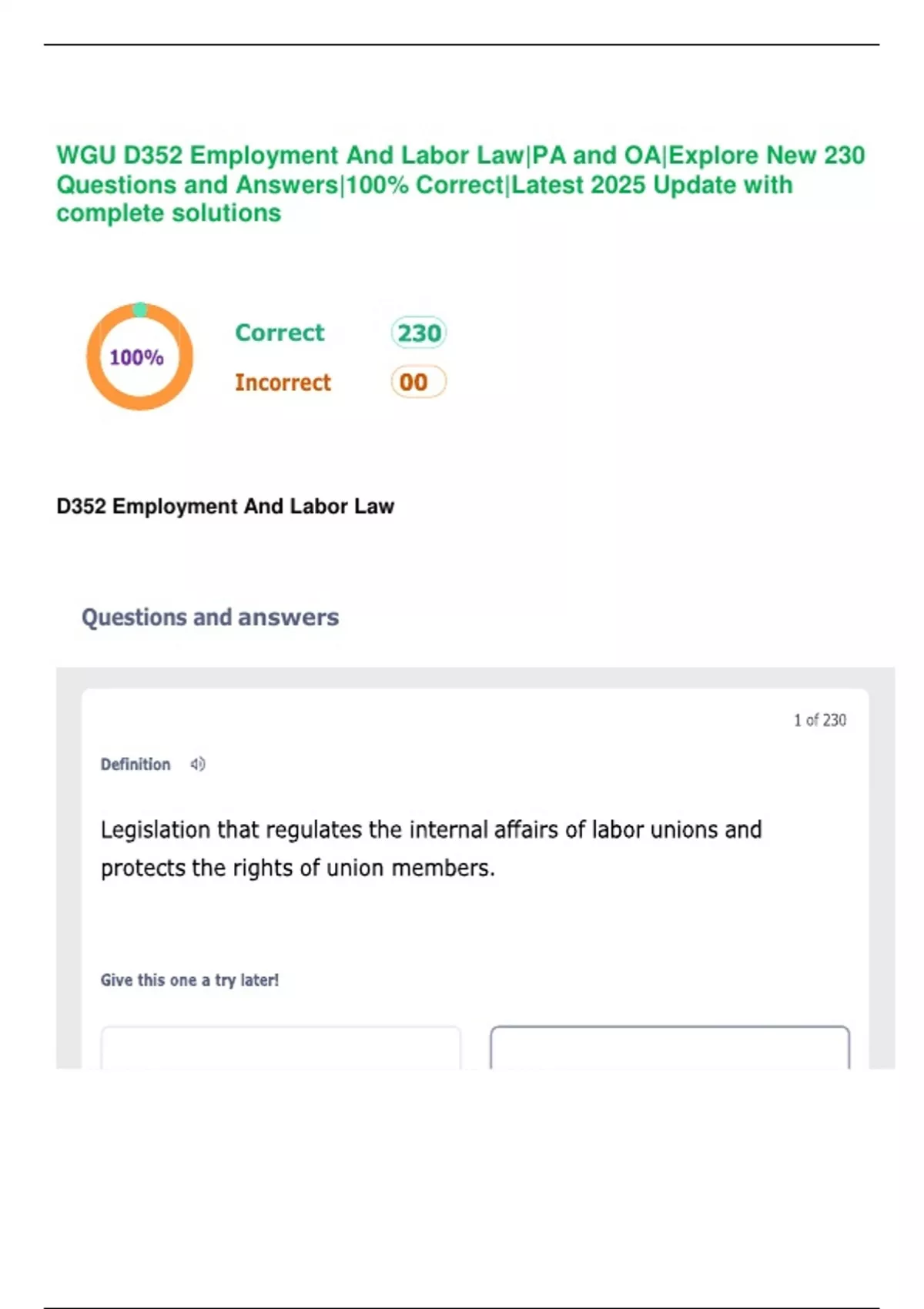Play the audio speaker icon beside Definition

pyautogui.click(x=198, y=764)
